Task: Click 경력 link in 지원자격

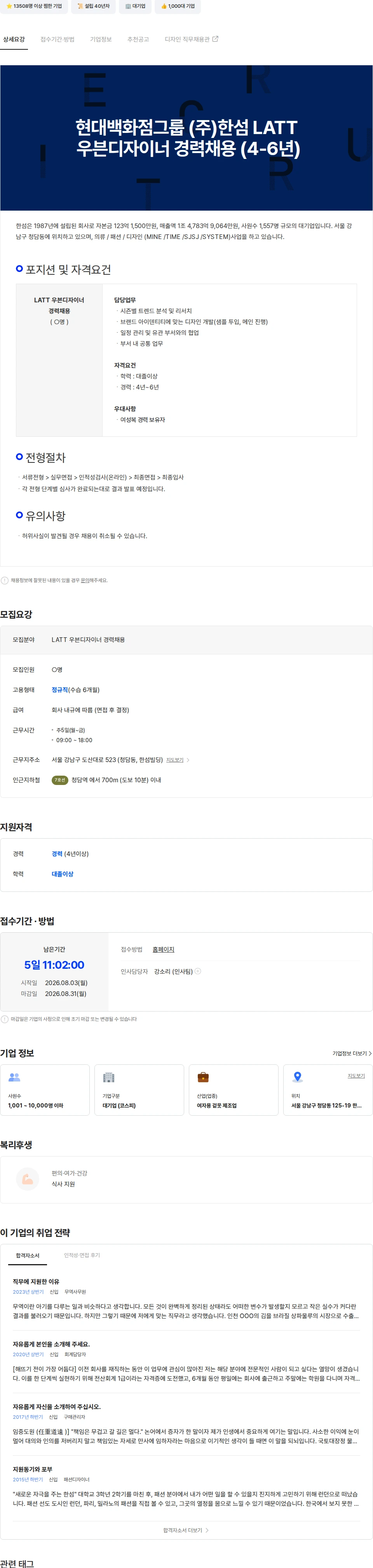Action: [x=57, y=854]
